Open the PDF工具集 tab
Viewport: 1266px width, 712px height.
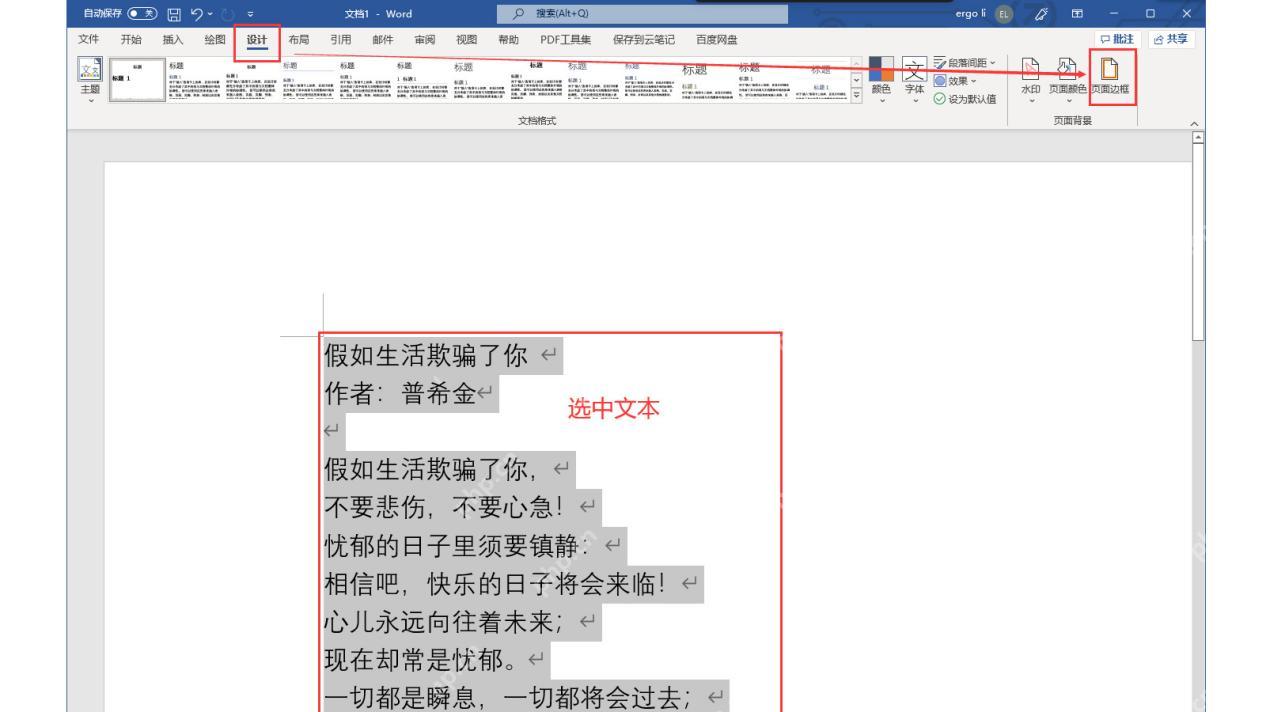tap(565, 40)
